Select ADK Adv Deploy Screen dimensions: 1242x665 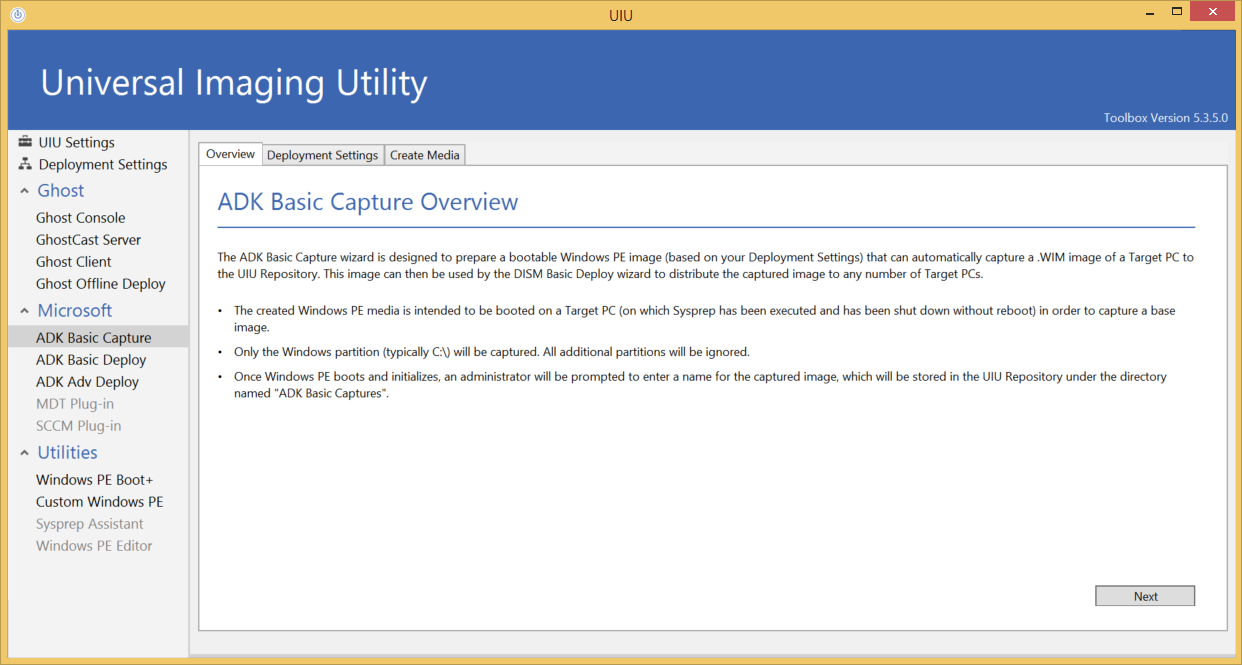tap(88, 382)
